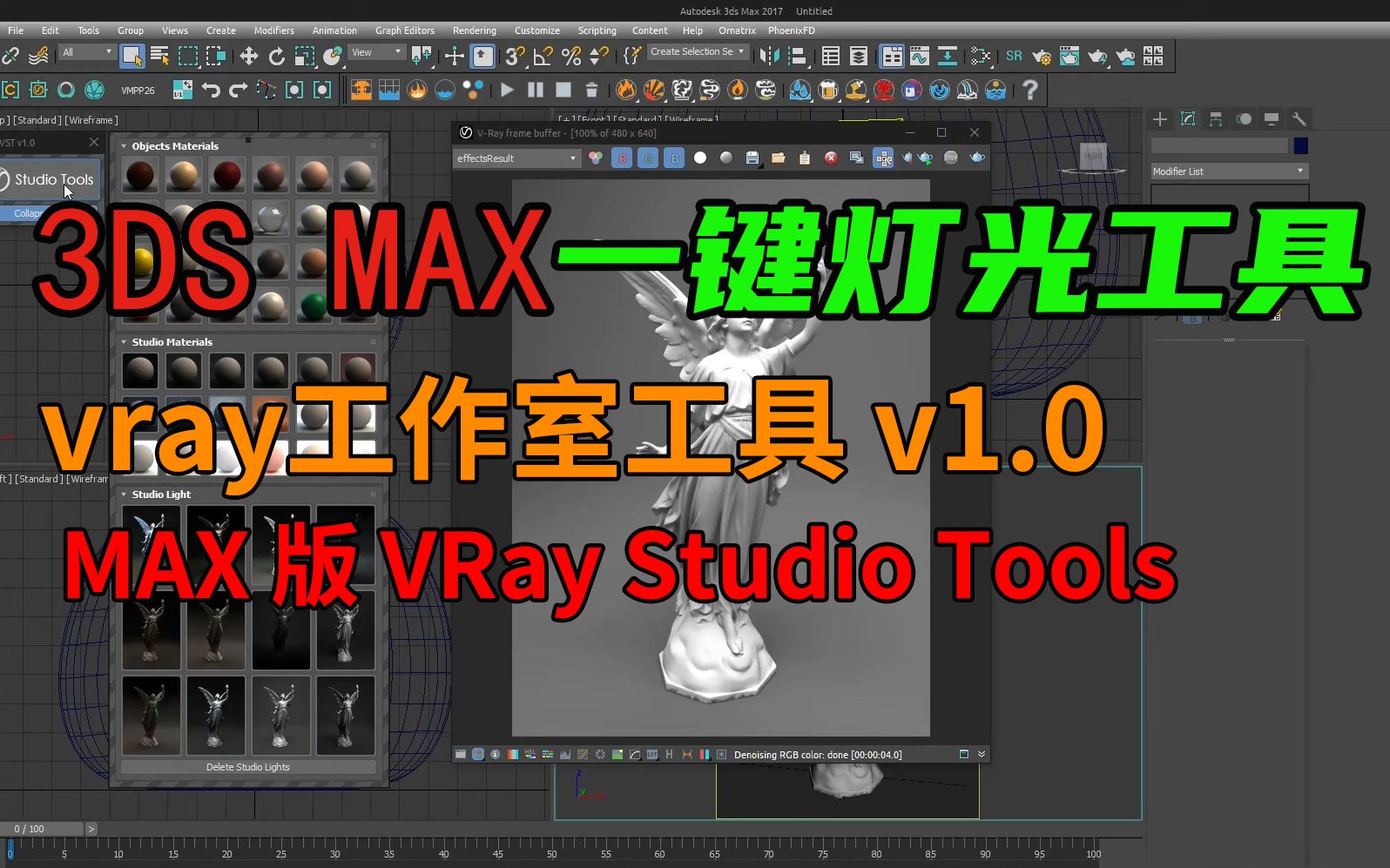Viewport: 1390px width, 868px height.
Task: Click the VMPP26 toolbar label
Action: (138, 91)
